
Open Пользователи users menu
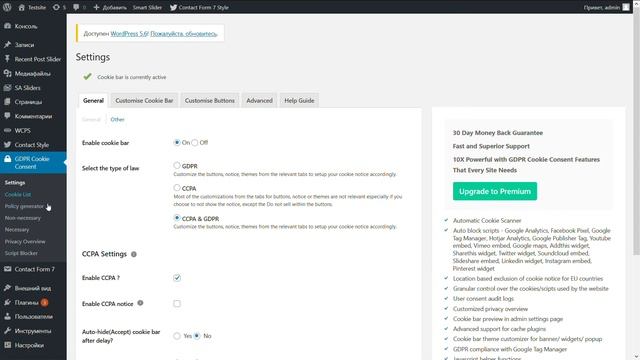(33, 317)
